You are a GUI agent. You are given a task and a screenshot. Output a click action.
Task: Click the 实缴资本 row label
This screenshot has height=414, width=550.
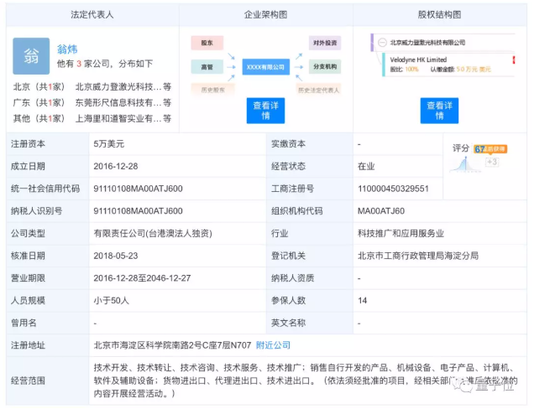[x=288, y=144]
